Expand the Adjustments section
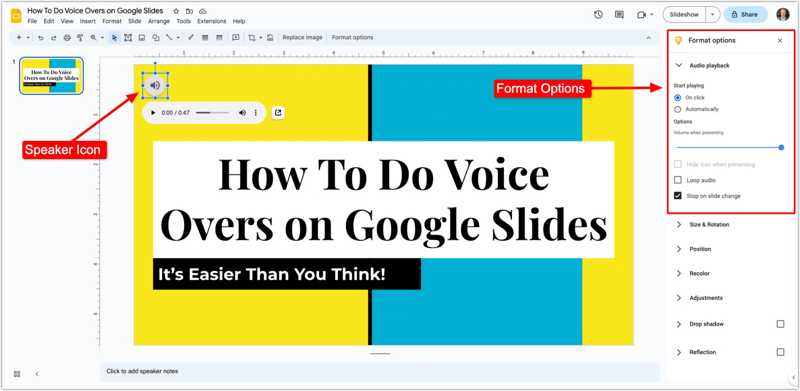800x391 pixels. (x=679, y=298)
